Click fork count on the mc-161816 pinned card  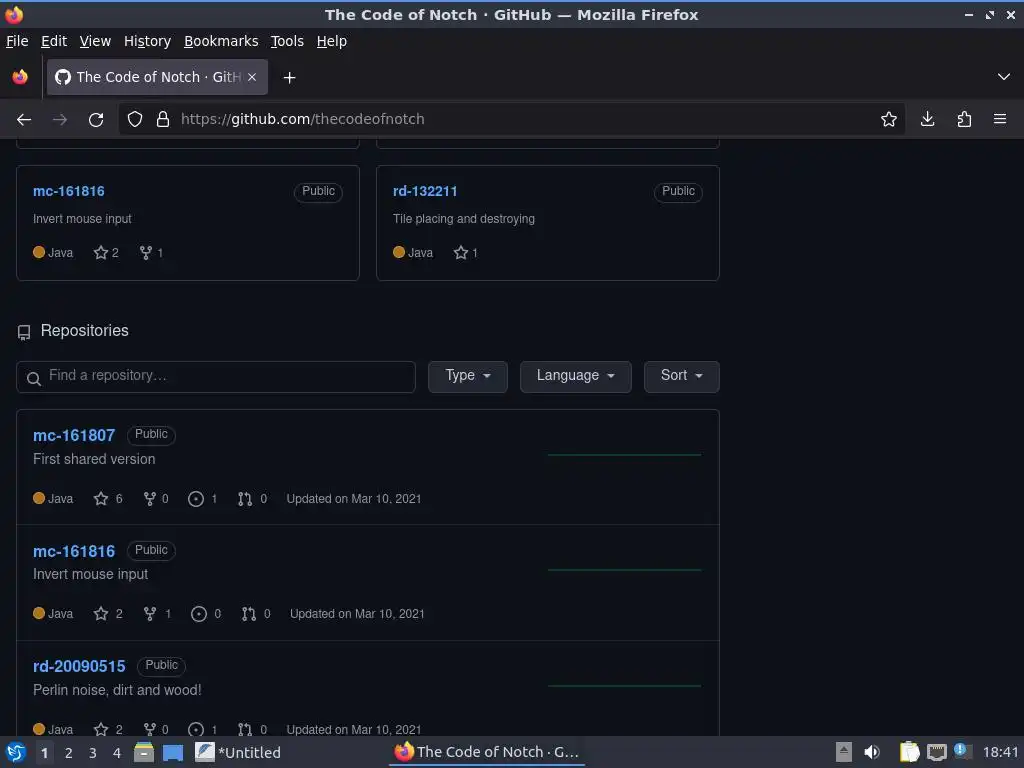click(152, 253)
